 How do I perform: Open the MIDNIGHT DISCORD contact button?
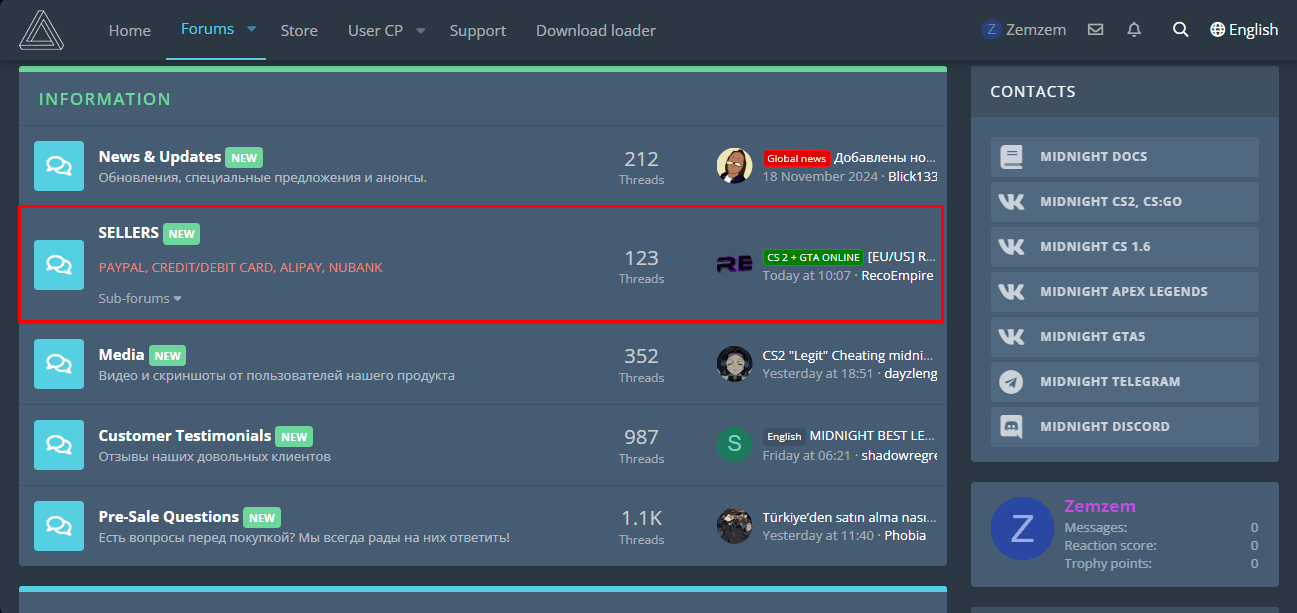tap(1125, 427)
